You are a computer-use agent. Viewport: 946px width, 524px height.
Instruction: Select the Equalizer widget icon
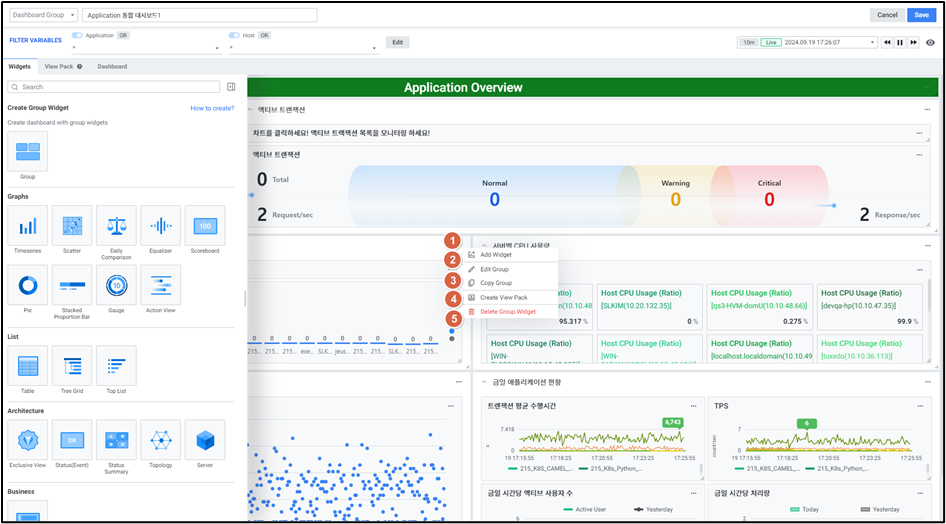160,227
